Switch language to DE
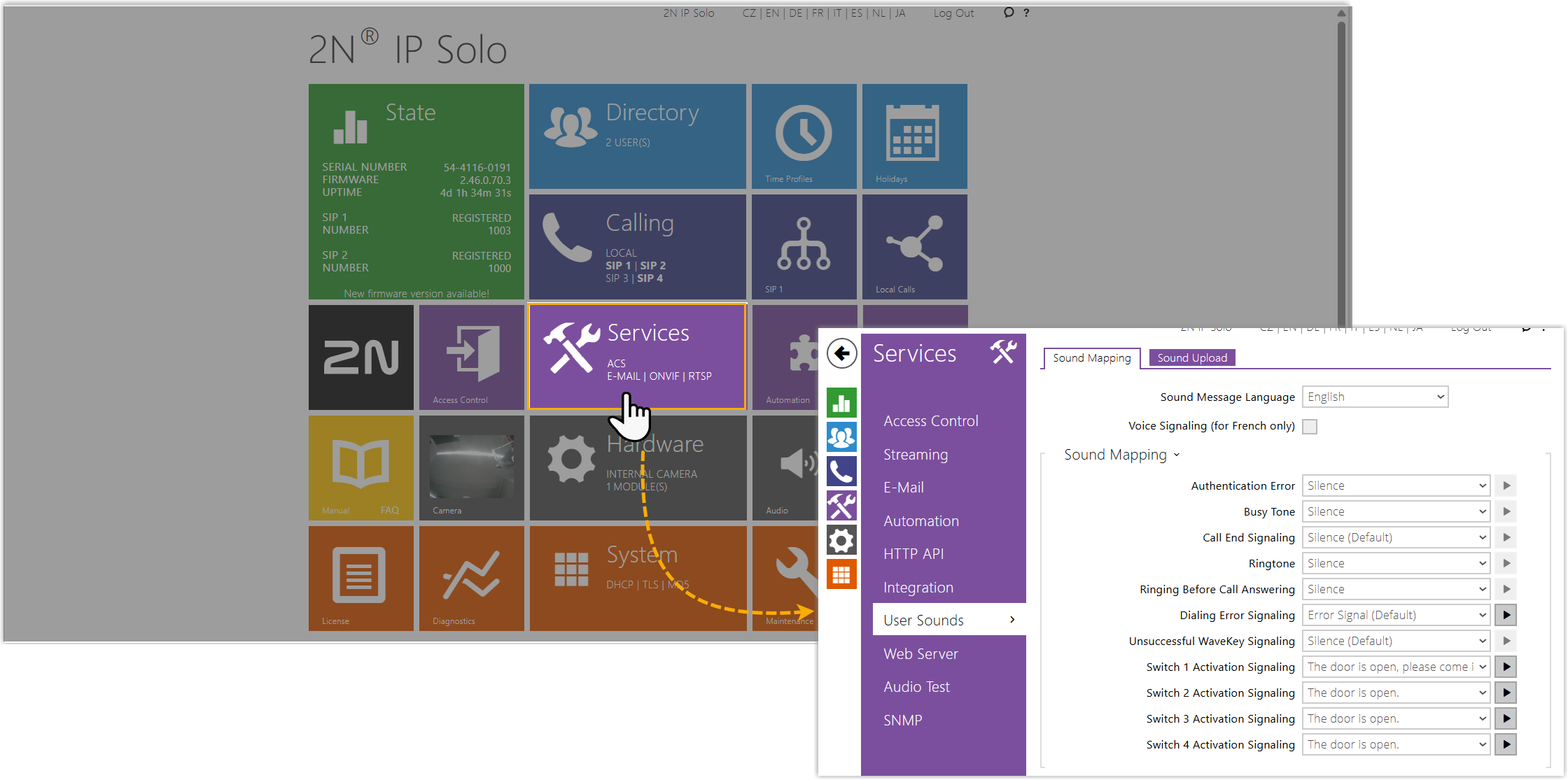 [x=795, y=13]
